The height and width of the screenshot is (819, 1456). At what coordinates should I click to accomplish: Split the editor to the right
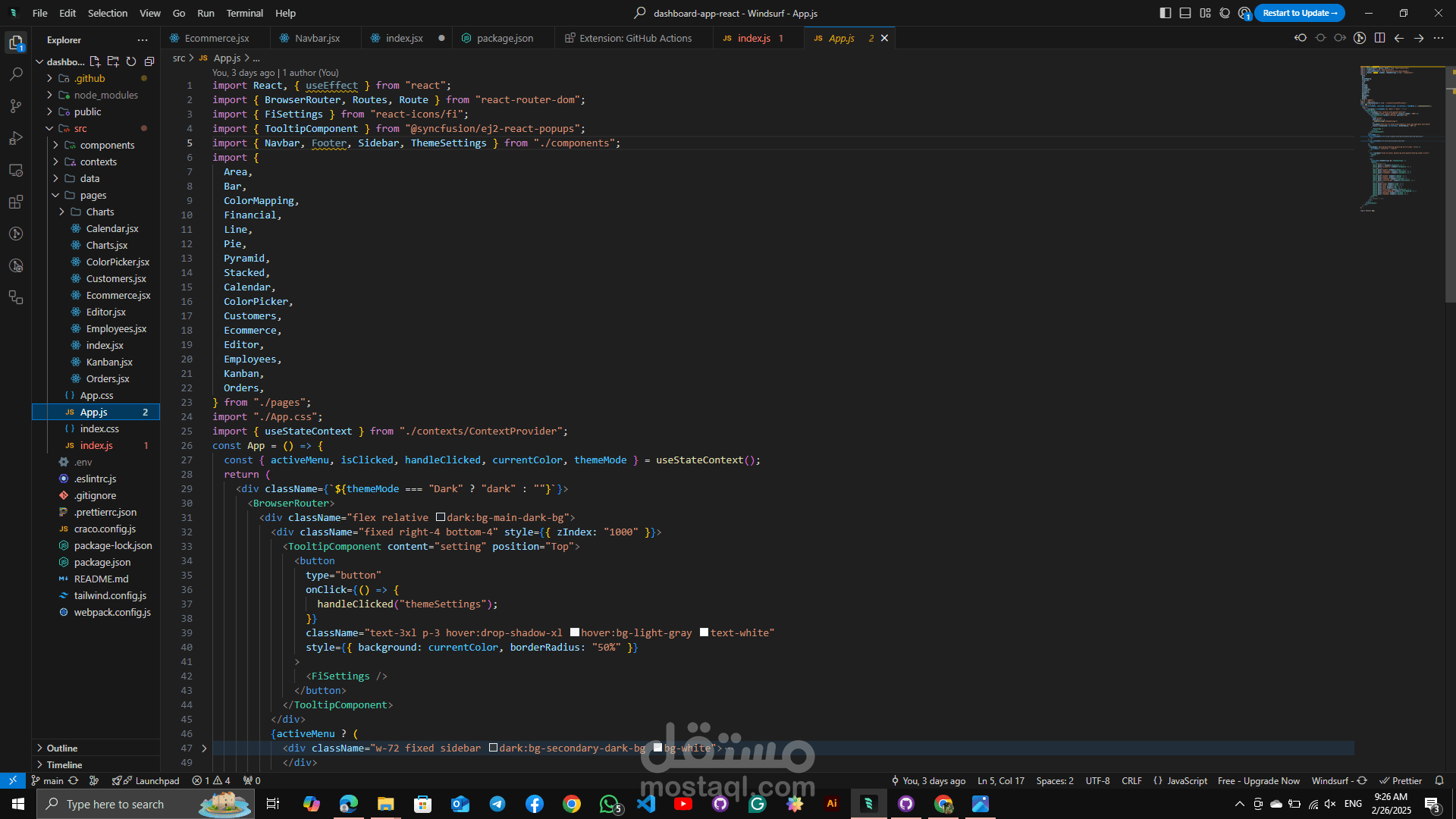pyautogui.click(x=1379, y=38)
